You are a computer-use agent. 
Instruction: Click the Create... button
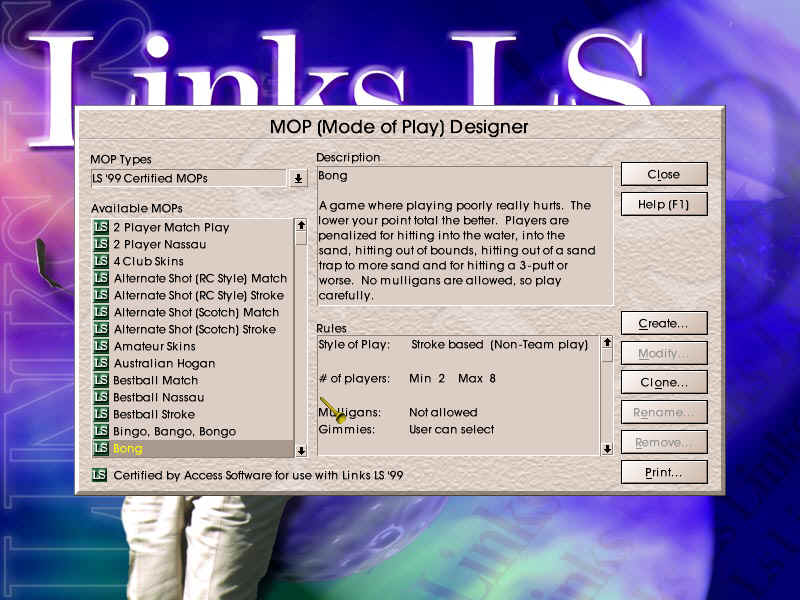coord(664,323)
